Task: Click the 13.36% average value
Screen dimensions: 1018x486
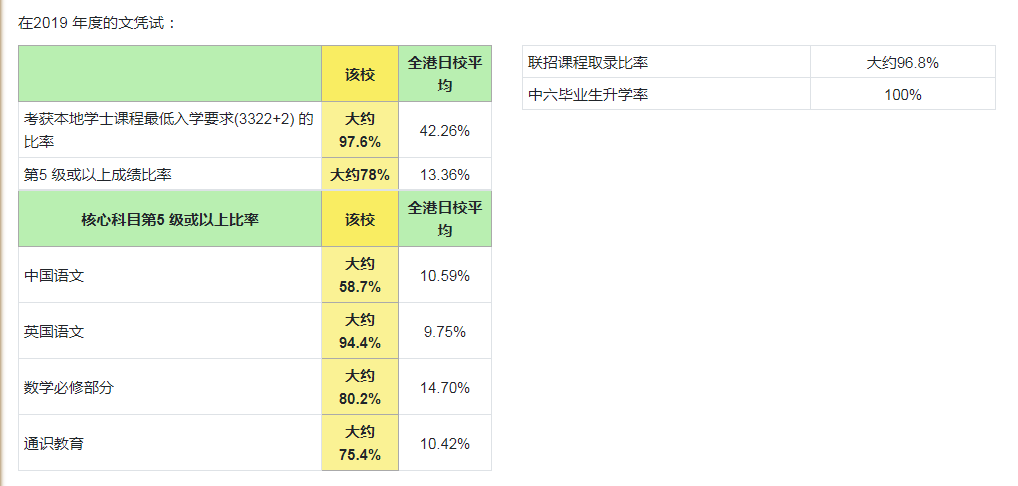Action: point(445,174)
